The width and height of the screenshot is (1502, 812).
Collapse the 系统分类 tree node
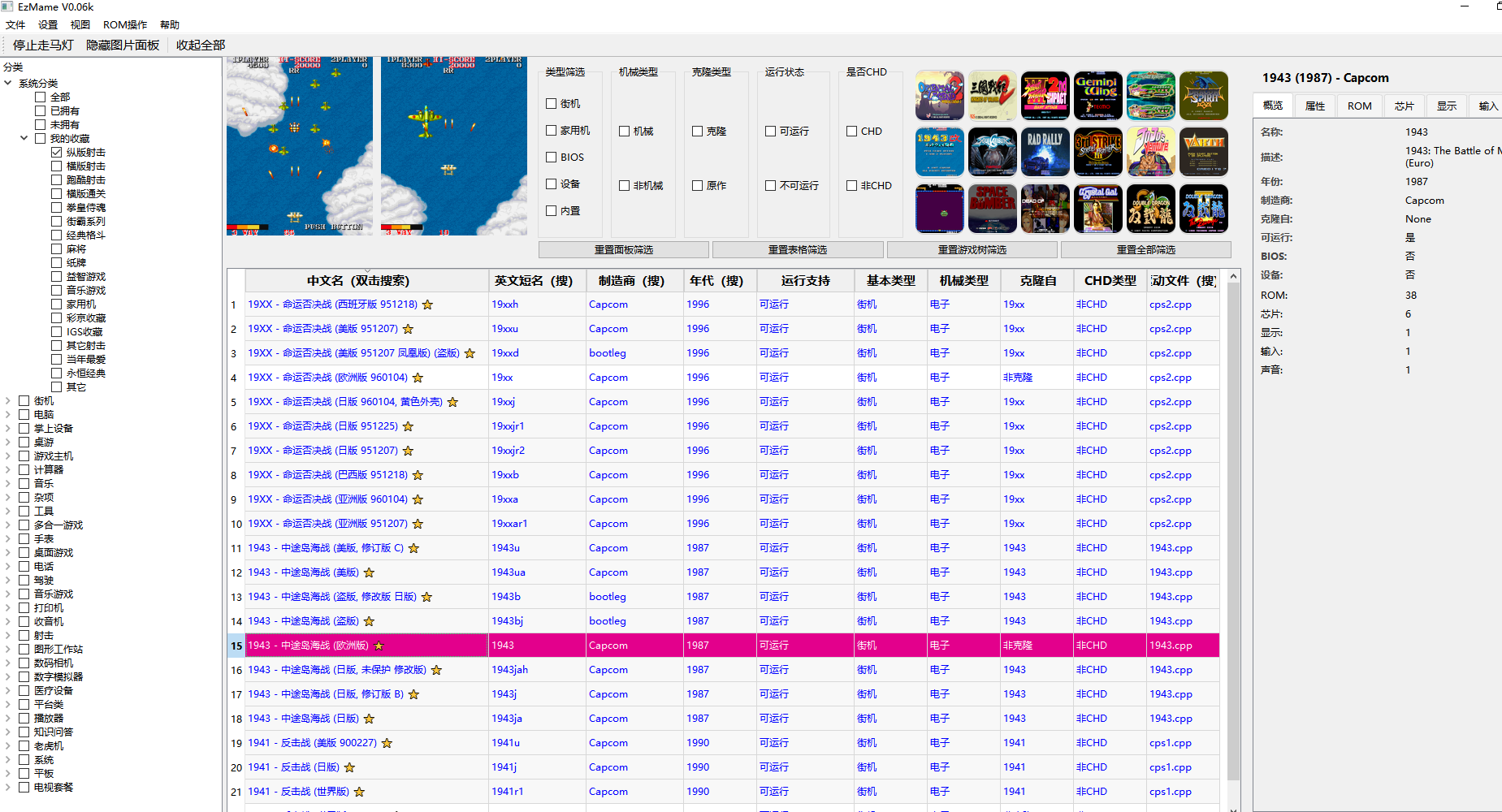click(8, 83)
